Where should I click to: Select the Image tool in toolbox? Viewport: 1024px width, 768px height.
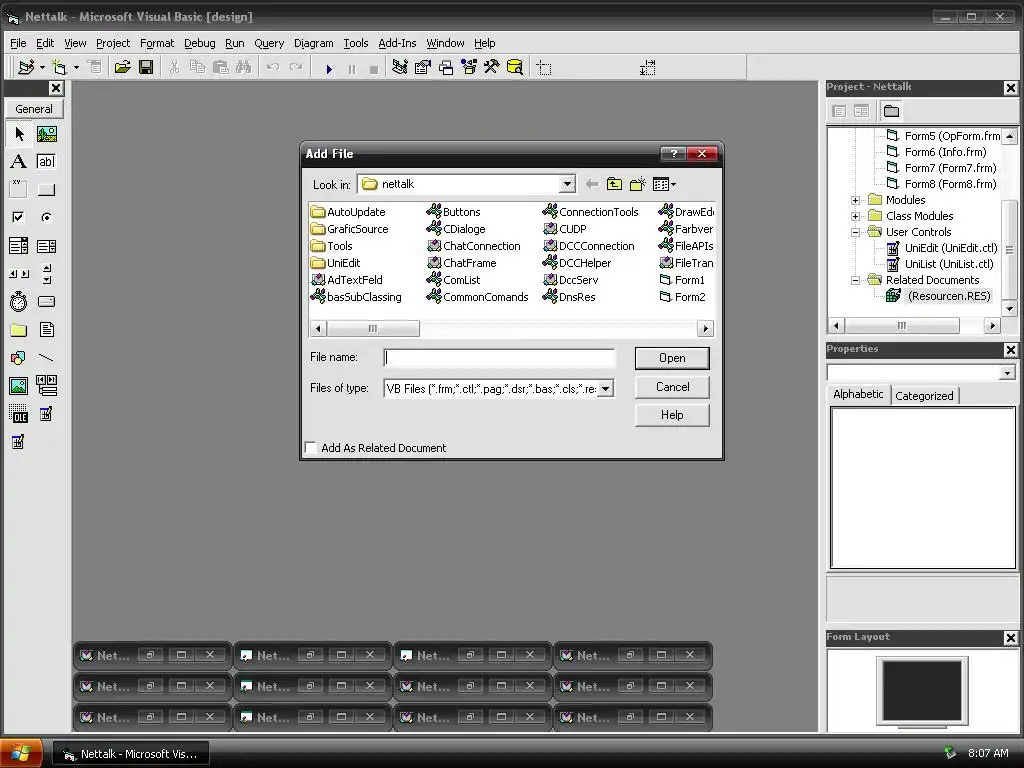point(19,386)
